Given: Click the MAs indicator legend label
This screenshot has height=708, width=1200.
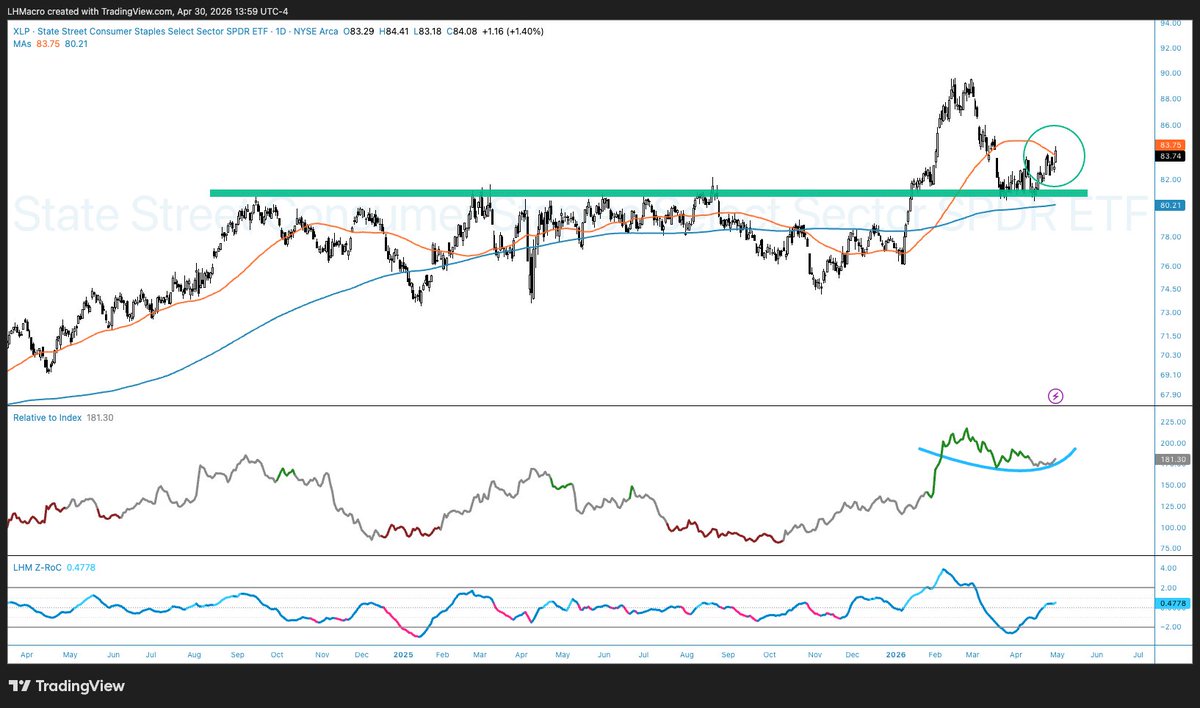Looking at the screenshot, I should pos(19,44).
